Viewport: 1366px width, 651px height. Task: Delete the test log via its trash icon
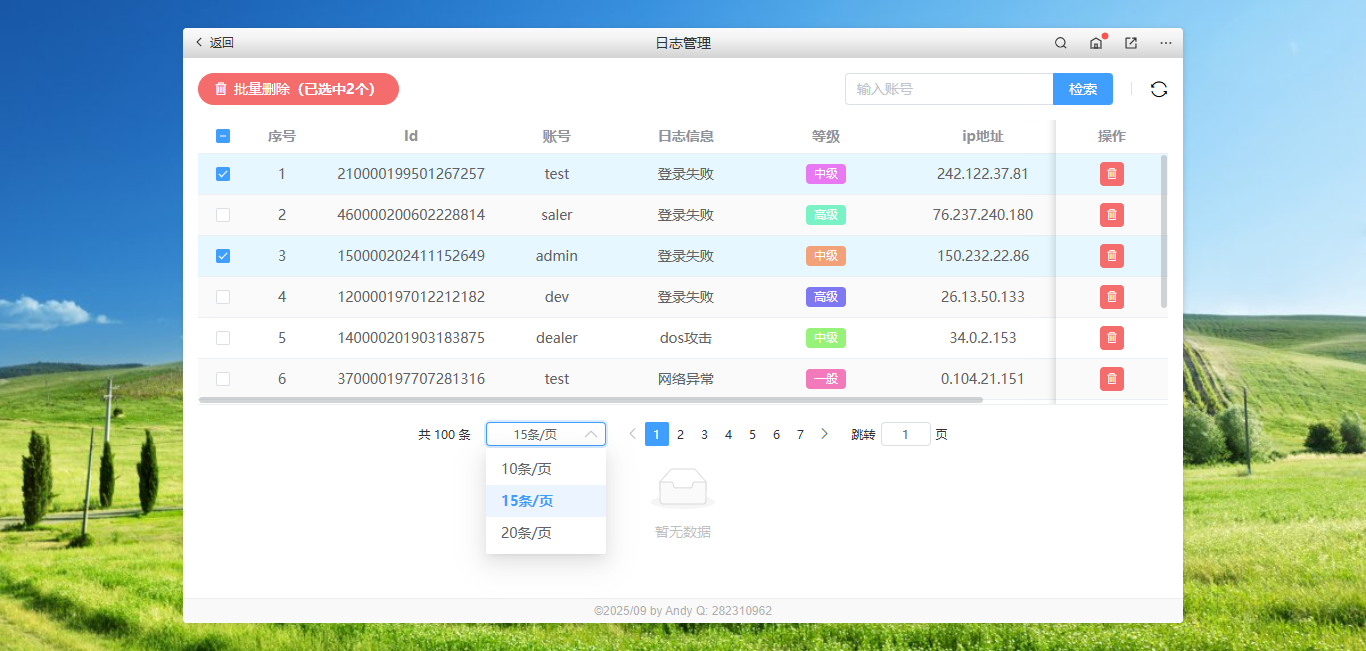click(x=1111, y=173)
